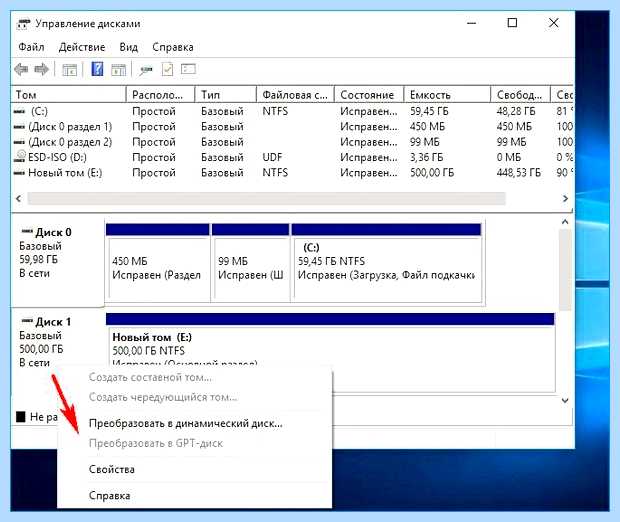Select the 99 МБ partition on Диск 0
The image size is (620, 522).
coord(251,263)
